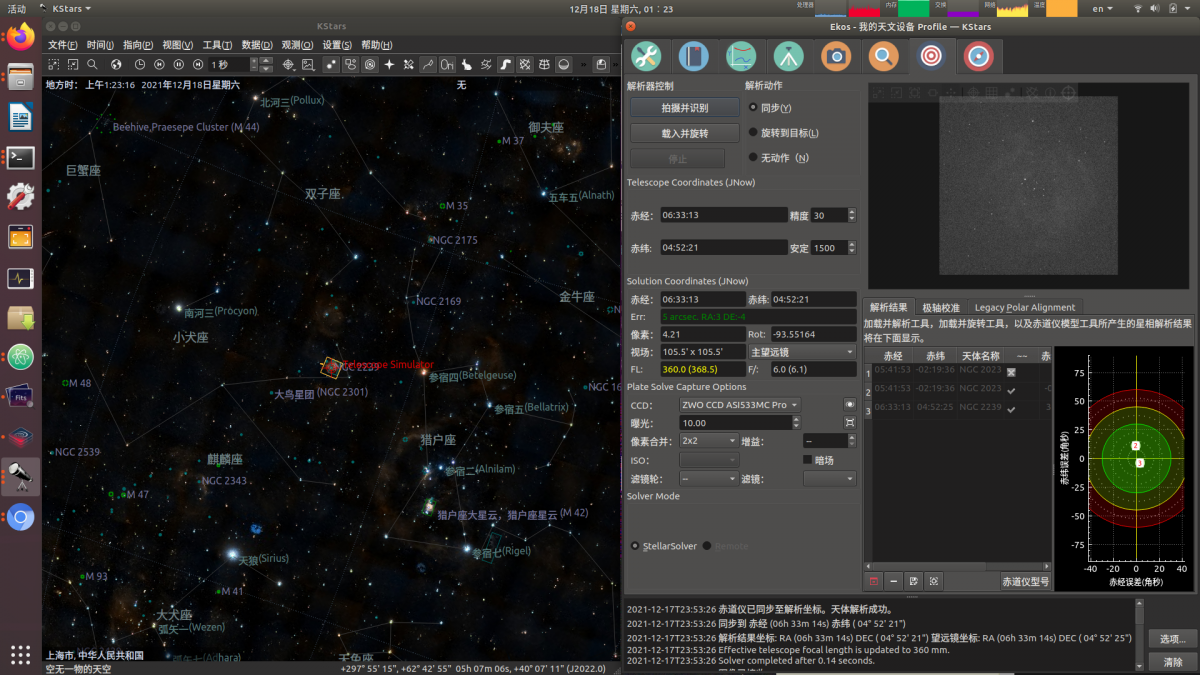This screenshot has height=675, width=1200.
Task: Toggle constellation lines in KStars toolbar
Action: pos(428,64)
